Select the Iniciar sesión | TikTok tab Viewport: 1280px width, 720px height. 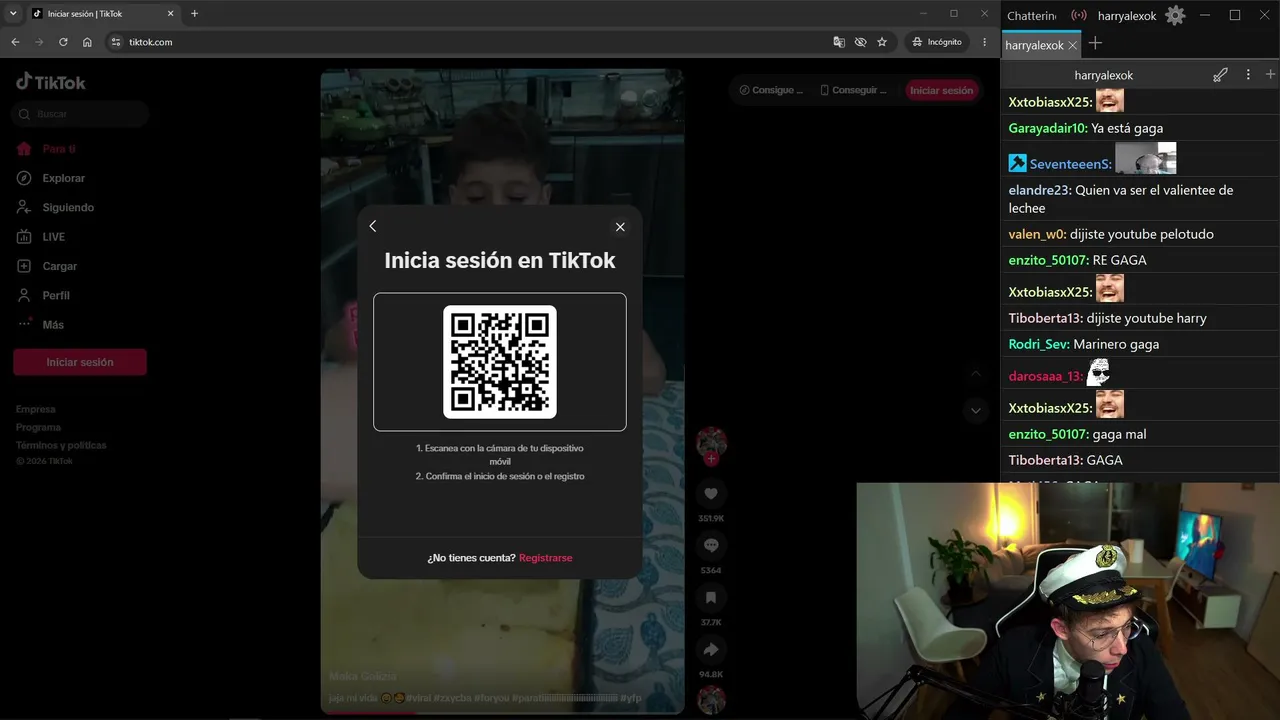point(102,14)
